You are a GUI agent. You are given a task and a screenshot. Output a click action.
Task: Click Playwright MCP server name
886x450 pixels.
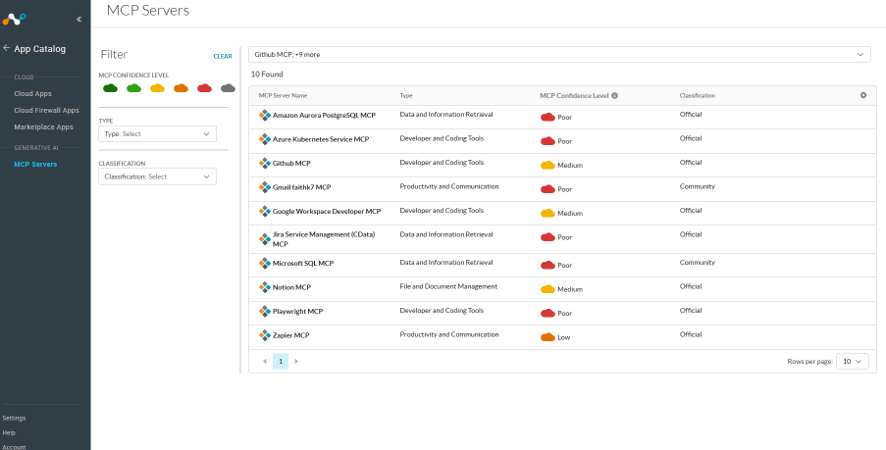coord(298,311)
